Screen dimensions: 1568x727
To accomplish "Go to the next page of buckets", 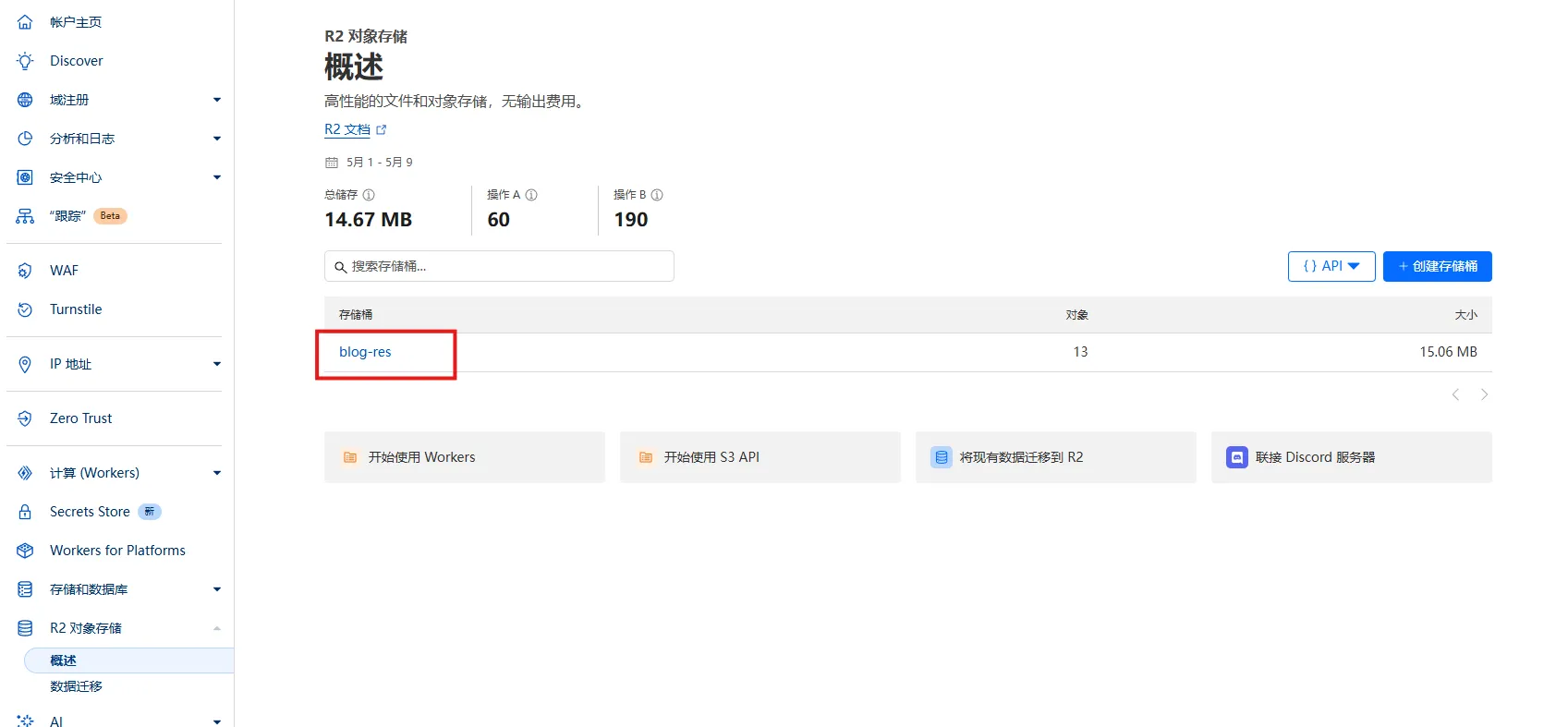I will coord(1484,394).
